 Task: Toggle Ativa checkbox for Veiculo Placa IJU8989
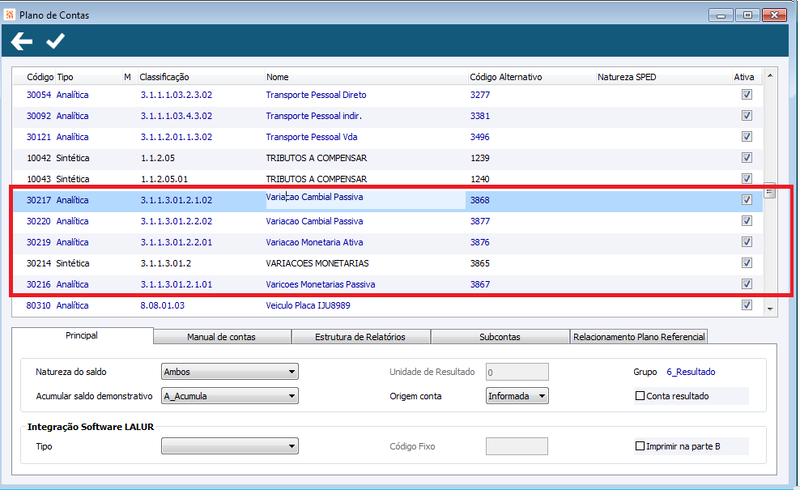click(746, 305)
